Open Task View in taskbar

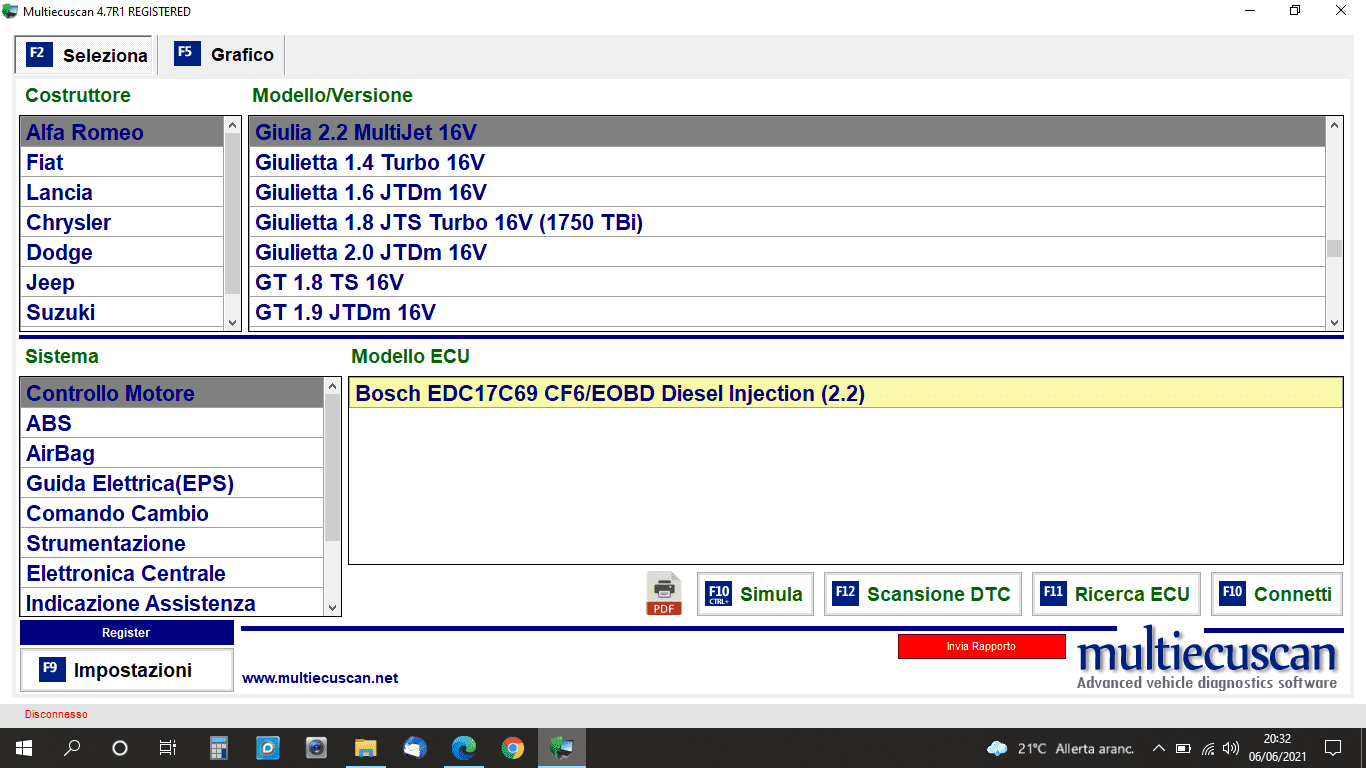click(x=168, y=747)
